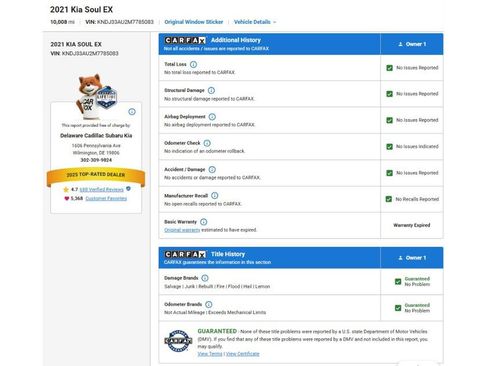488x366 pixels.
Task: Expand the Vehicle Details dropdown
Action: click(255, 22)
